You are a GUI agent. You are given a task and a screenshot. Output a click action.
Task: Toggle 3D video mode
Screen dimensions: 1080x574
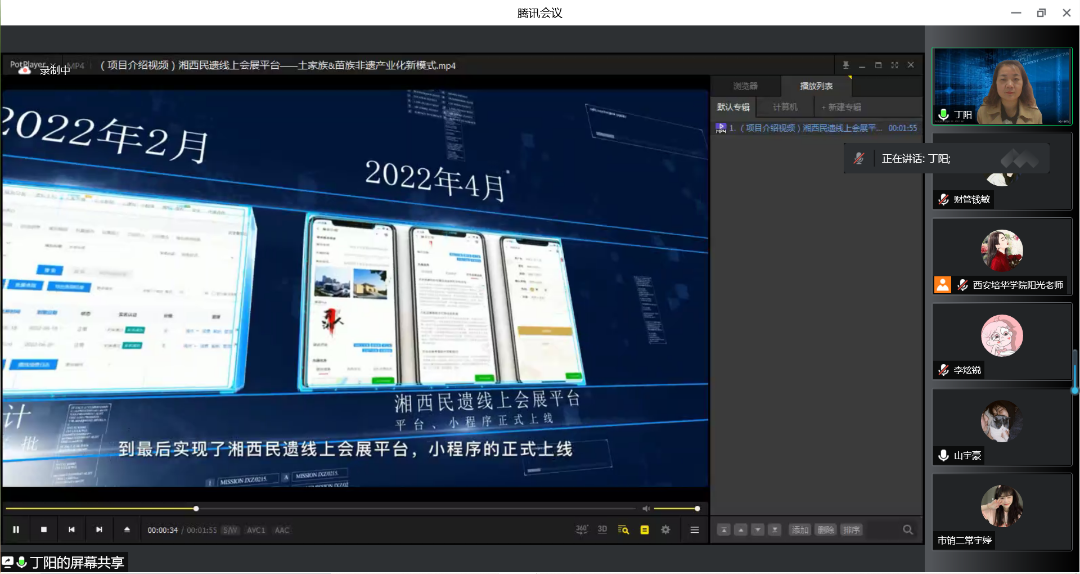click(602, 529)
